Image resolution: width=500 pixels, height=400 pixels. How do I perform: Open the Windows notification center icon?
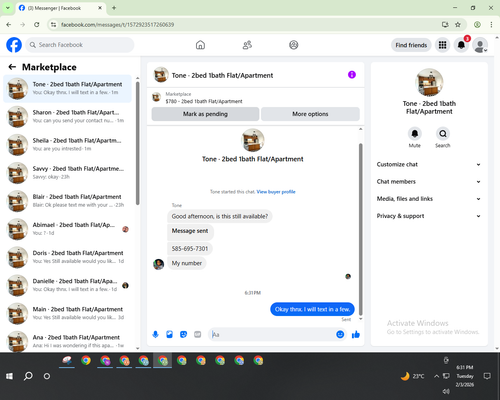click(x=487, y=376)
